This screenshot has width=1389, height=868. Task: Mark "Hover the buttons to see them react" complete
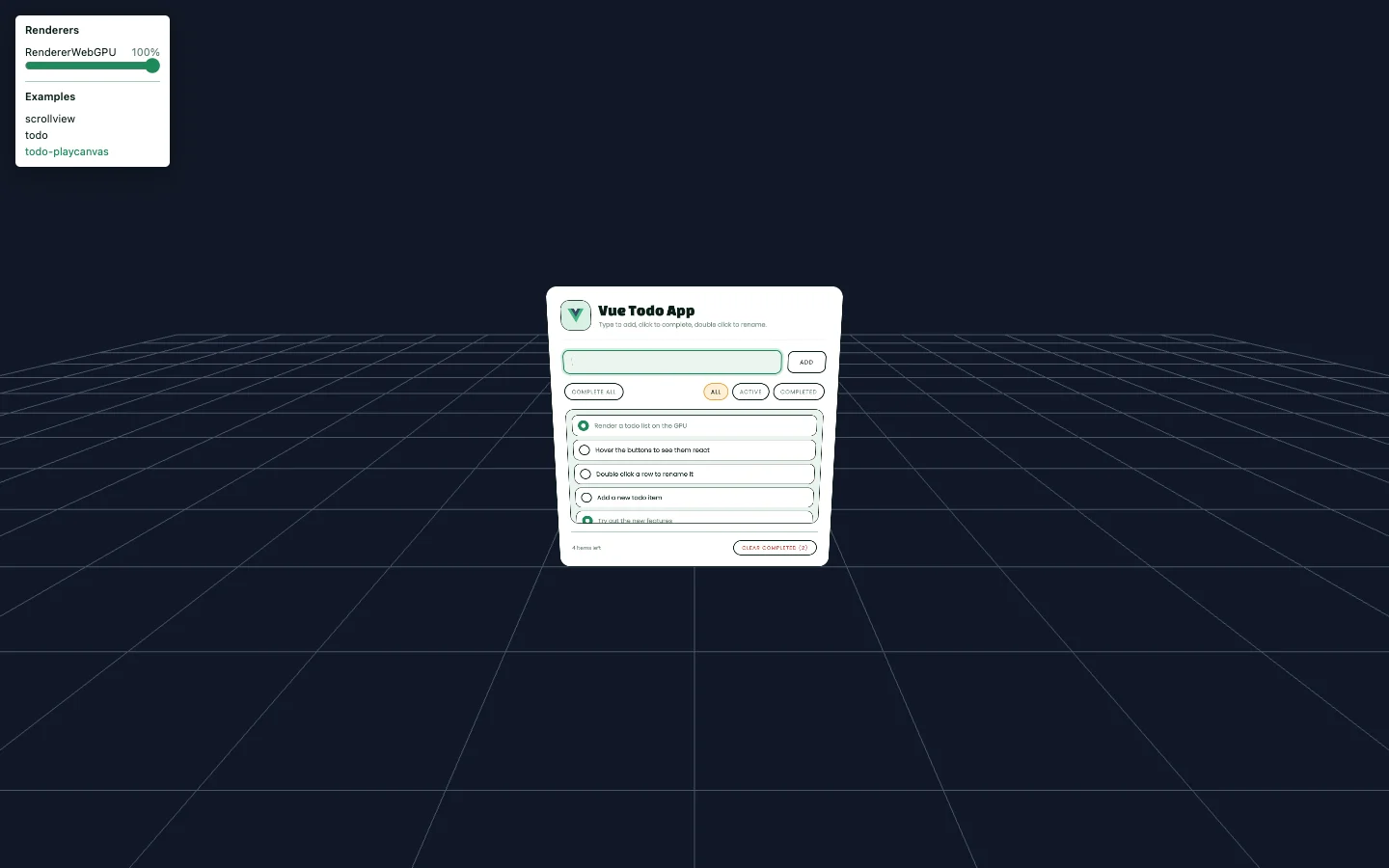point(585,449)
